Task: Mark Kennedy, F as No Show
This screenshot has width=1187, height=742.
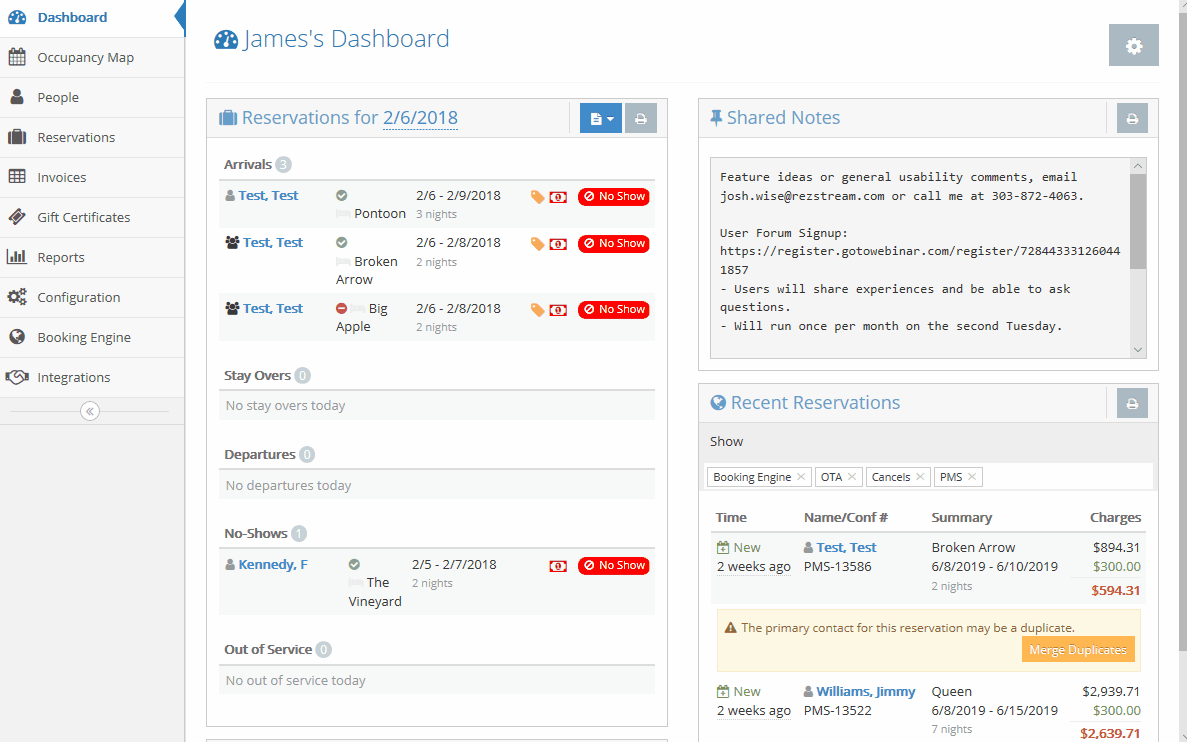Action: (614, 566)
